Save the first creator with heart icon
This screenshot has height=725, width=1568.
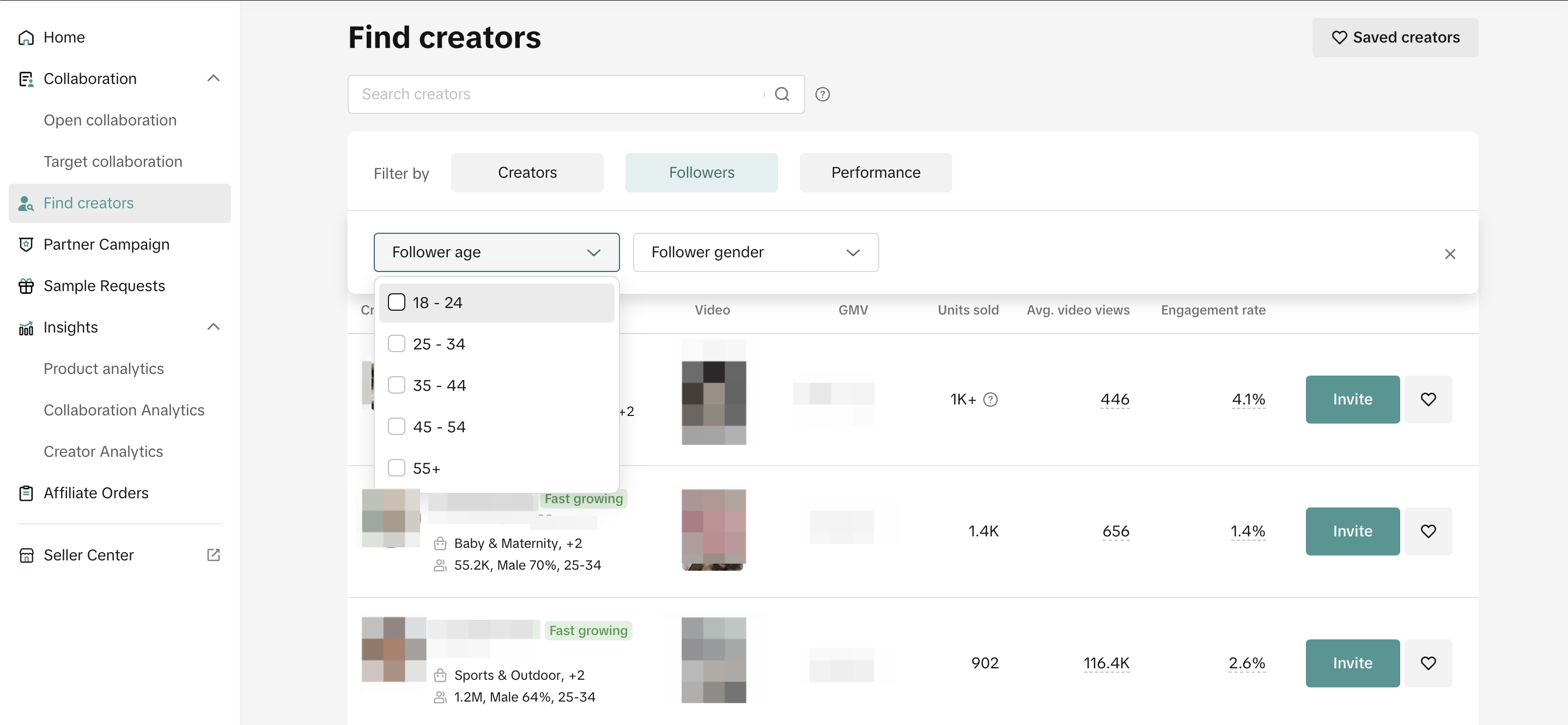pos(1428,400)
